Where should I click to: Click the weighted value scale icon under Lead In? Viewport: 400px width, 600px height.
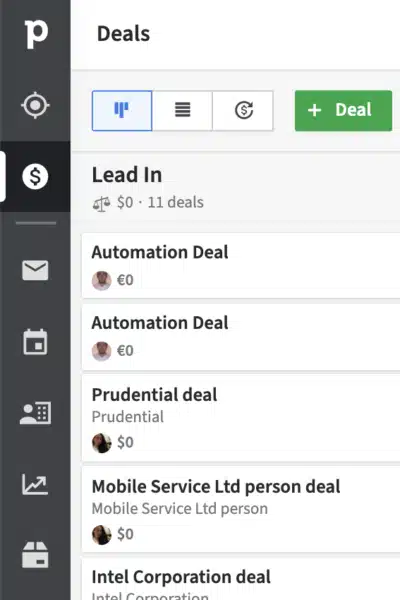pos(101,203)
